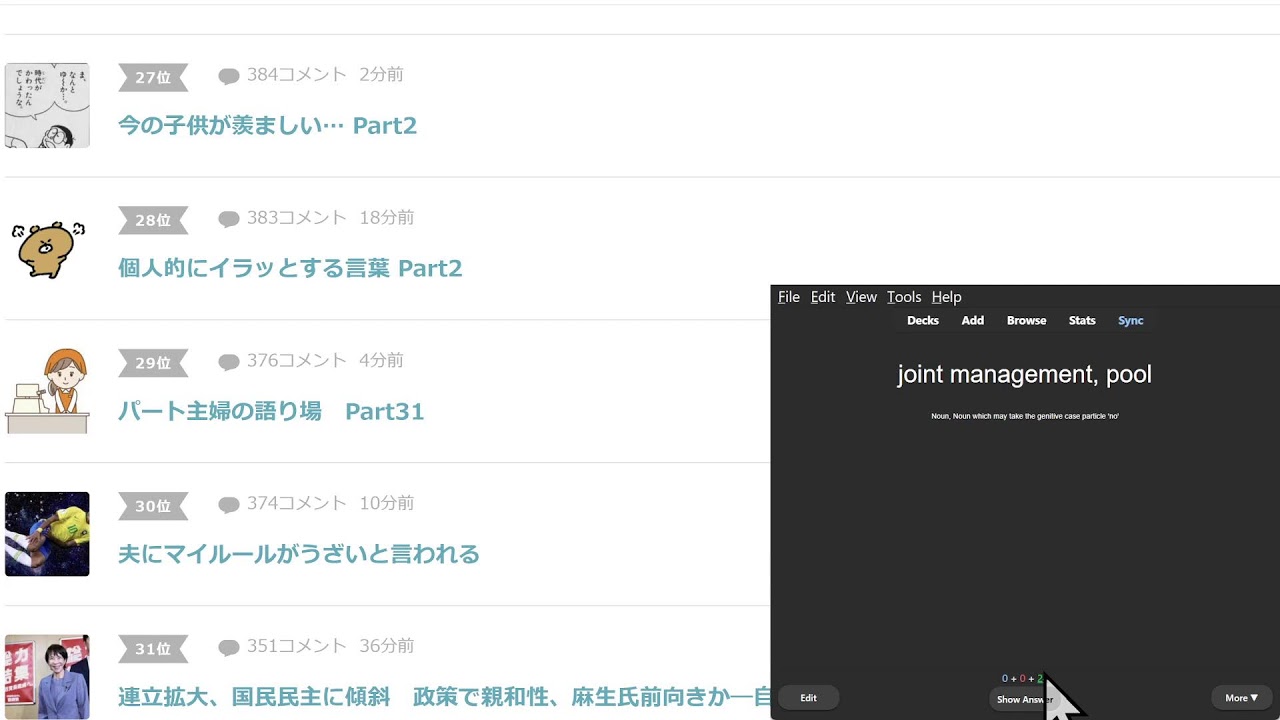This screenshot has width=1280, height=720.
Task: Click the 10分前 timestamp
Action: click(x=386, y=504)
